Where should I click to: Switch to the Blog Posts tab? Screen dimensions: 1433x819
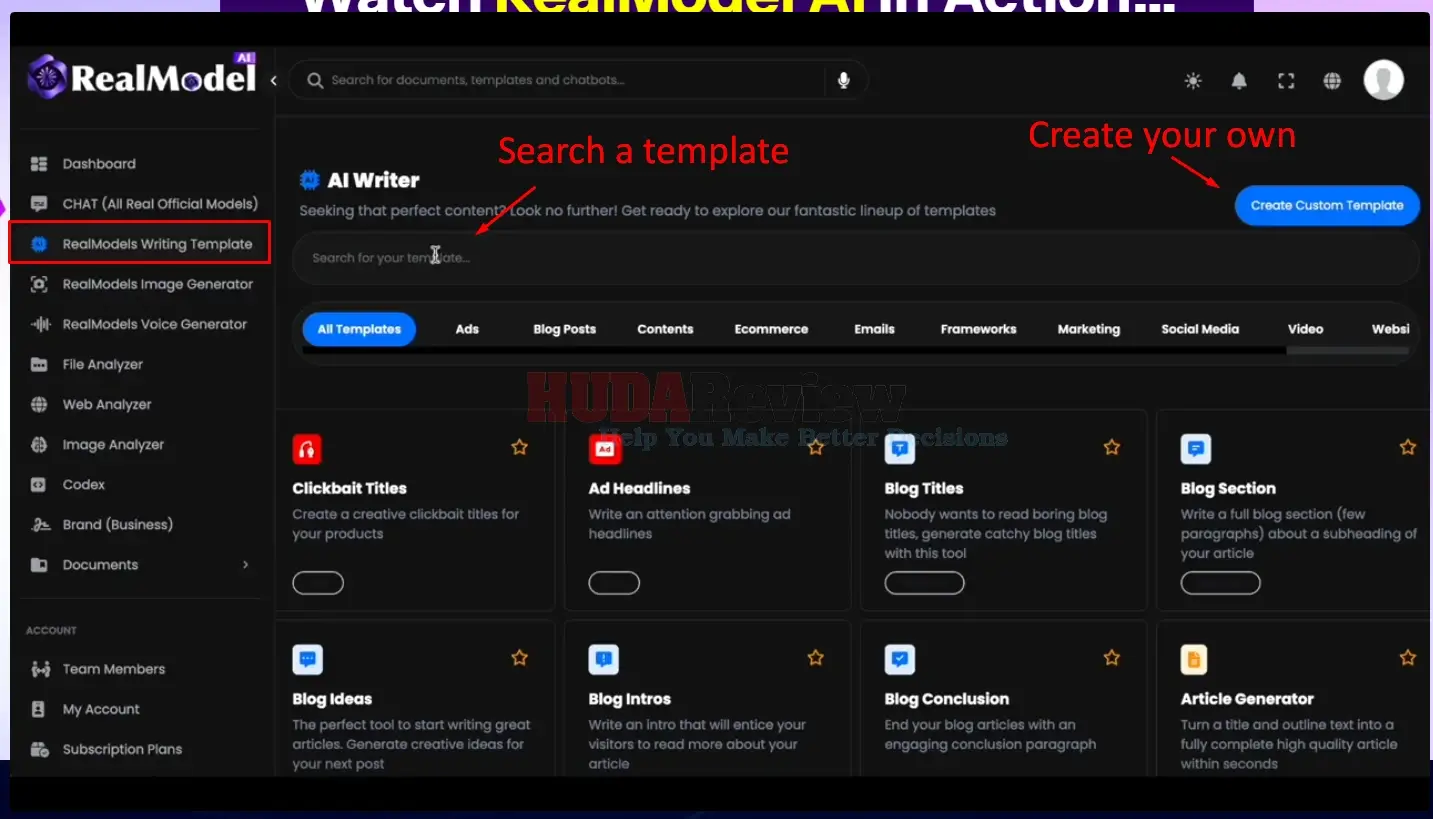[x=565, y=329]
